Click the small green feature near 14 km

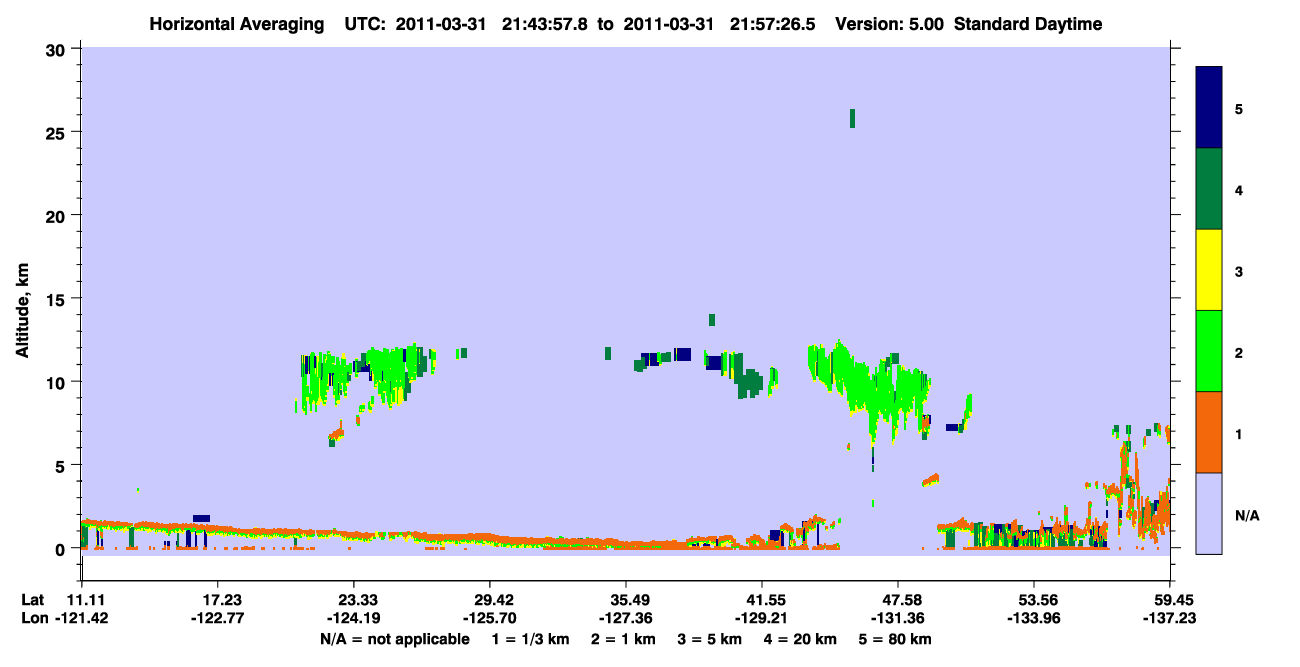[x=712, y=320]
